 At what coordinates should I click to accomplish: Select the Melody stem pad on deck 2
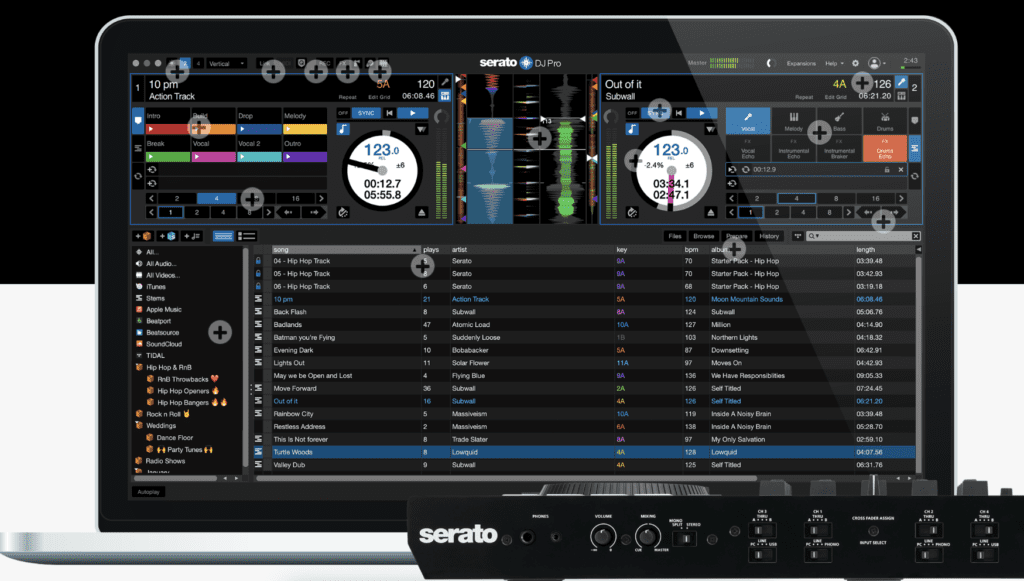coord(793,121)
